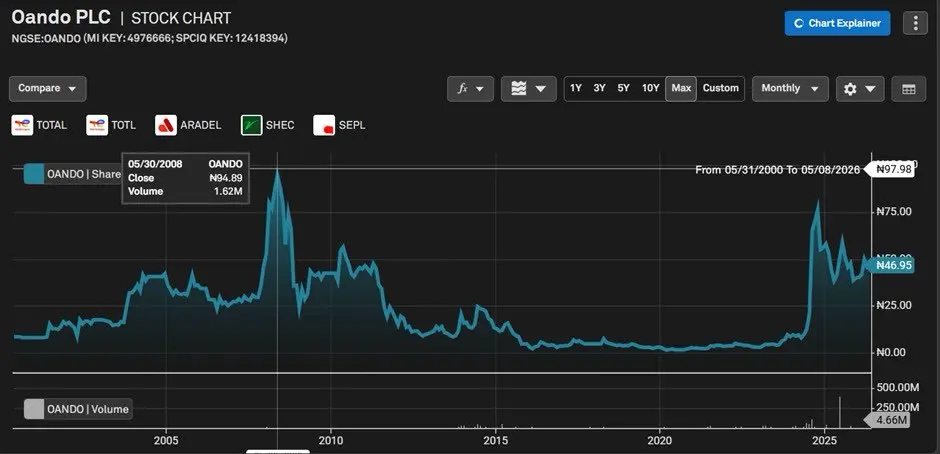Add TOTAL comparison ticker
Image resolution: width=940 pixels, height=454 pixels.
click(52, 125)
